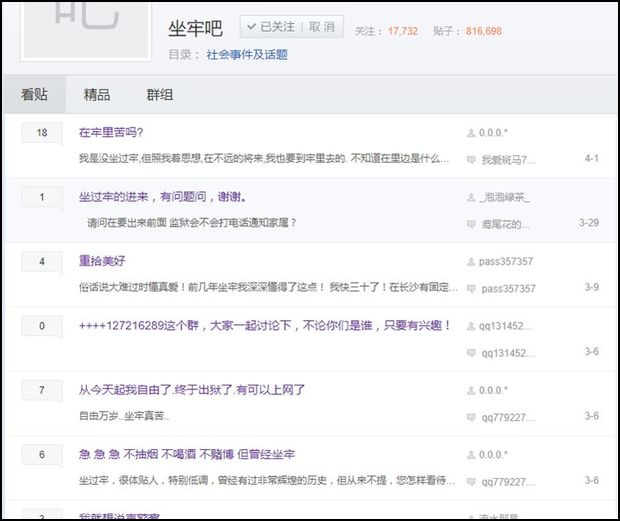Open the 重拾美好 thread
Screen dimensions: 620x521
[102, 261]
